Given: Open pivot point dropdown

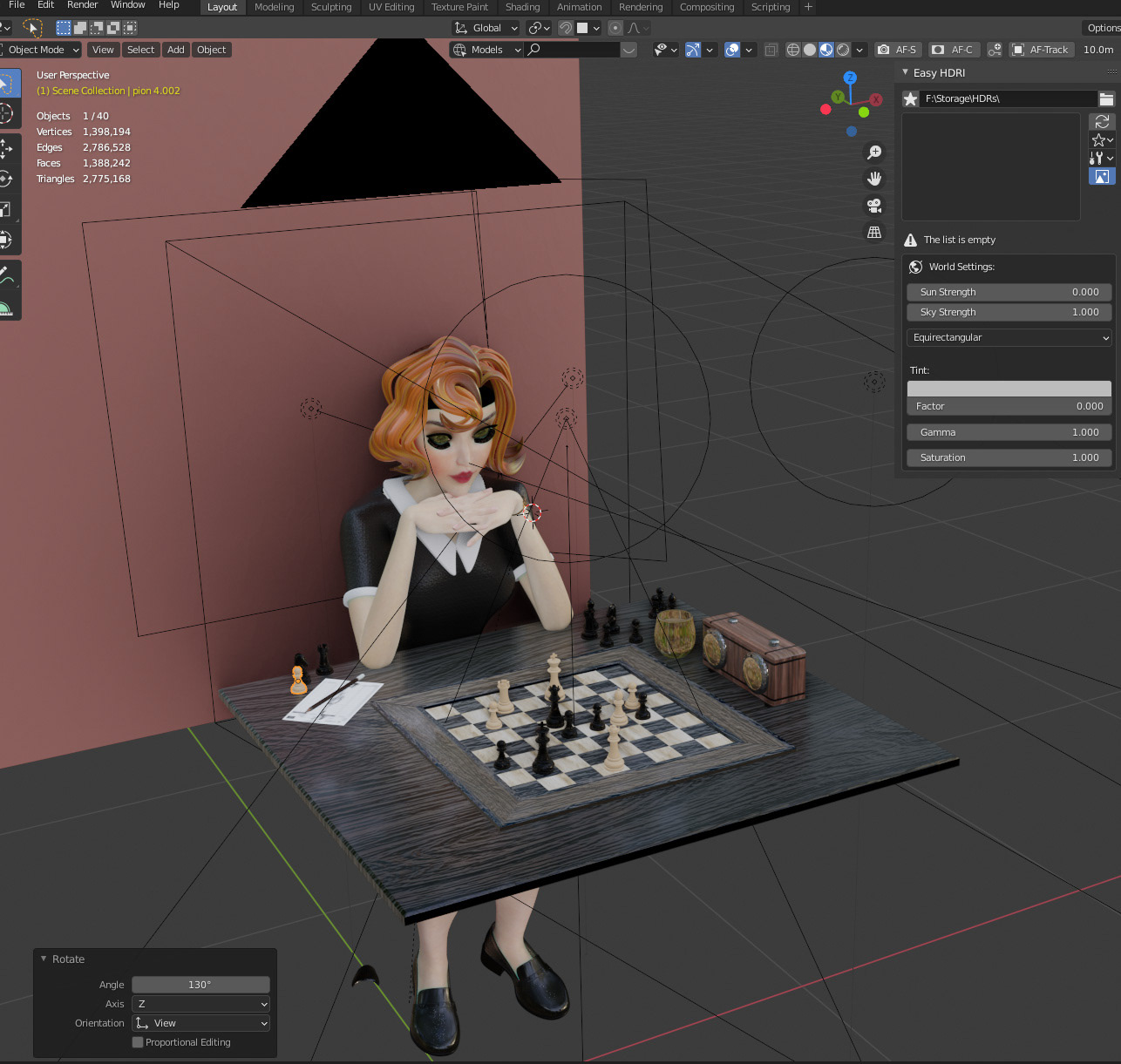Looking at the screenshot, I should [x=539, y=28].
